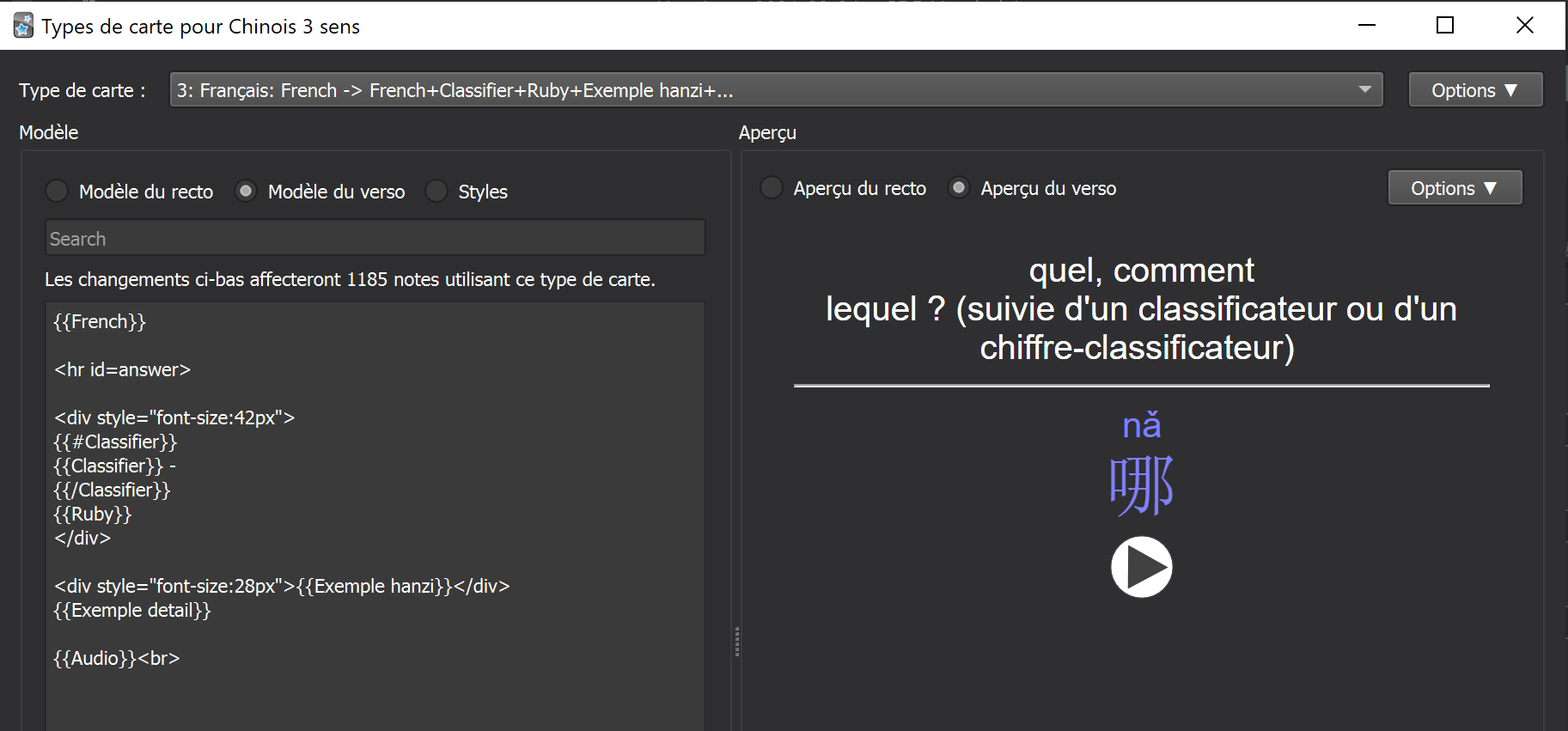This screenshot has width=1568, height=731.
Task: Switch to the Styles editor option
Action: point(436,191)
